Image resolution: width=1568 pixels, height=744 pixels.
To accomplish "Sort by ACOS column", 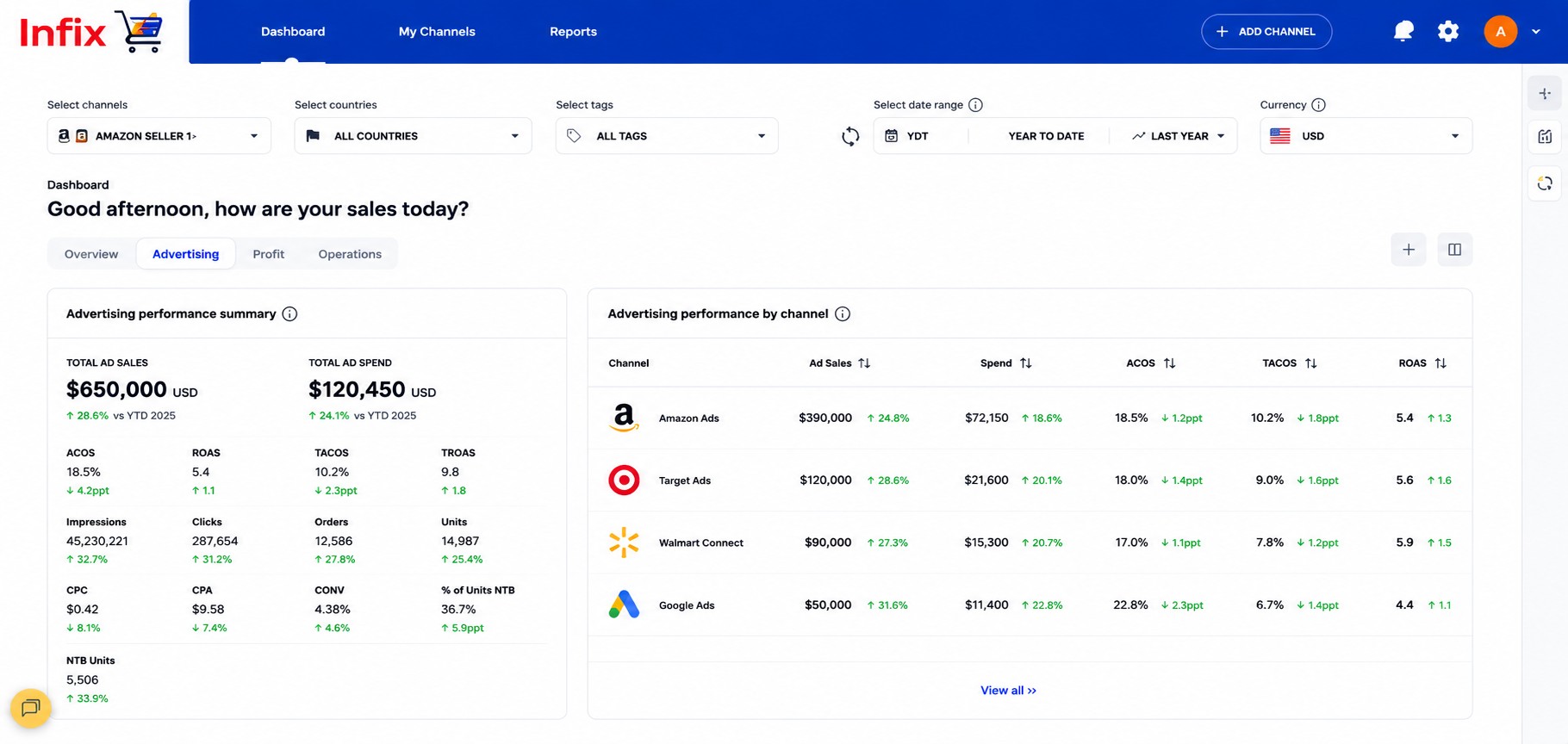I will coord(1169,363).
